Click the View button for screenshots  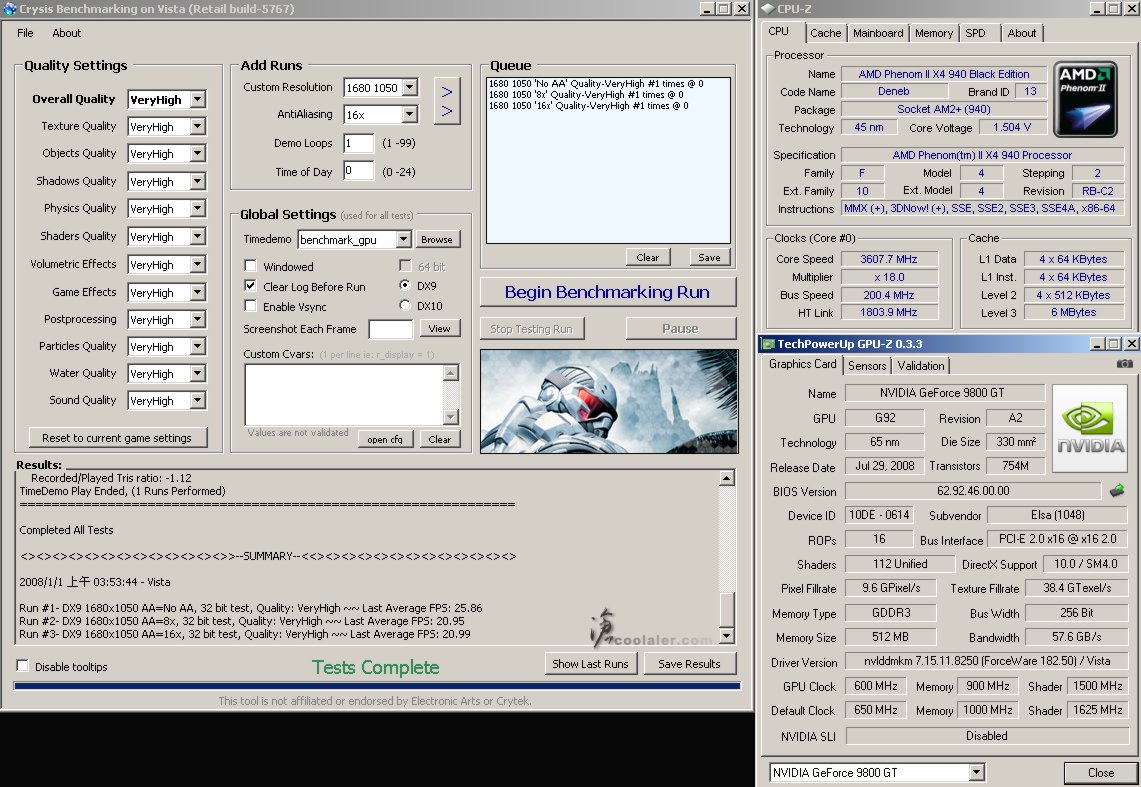[x=440, y=329]
